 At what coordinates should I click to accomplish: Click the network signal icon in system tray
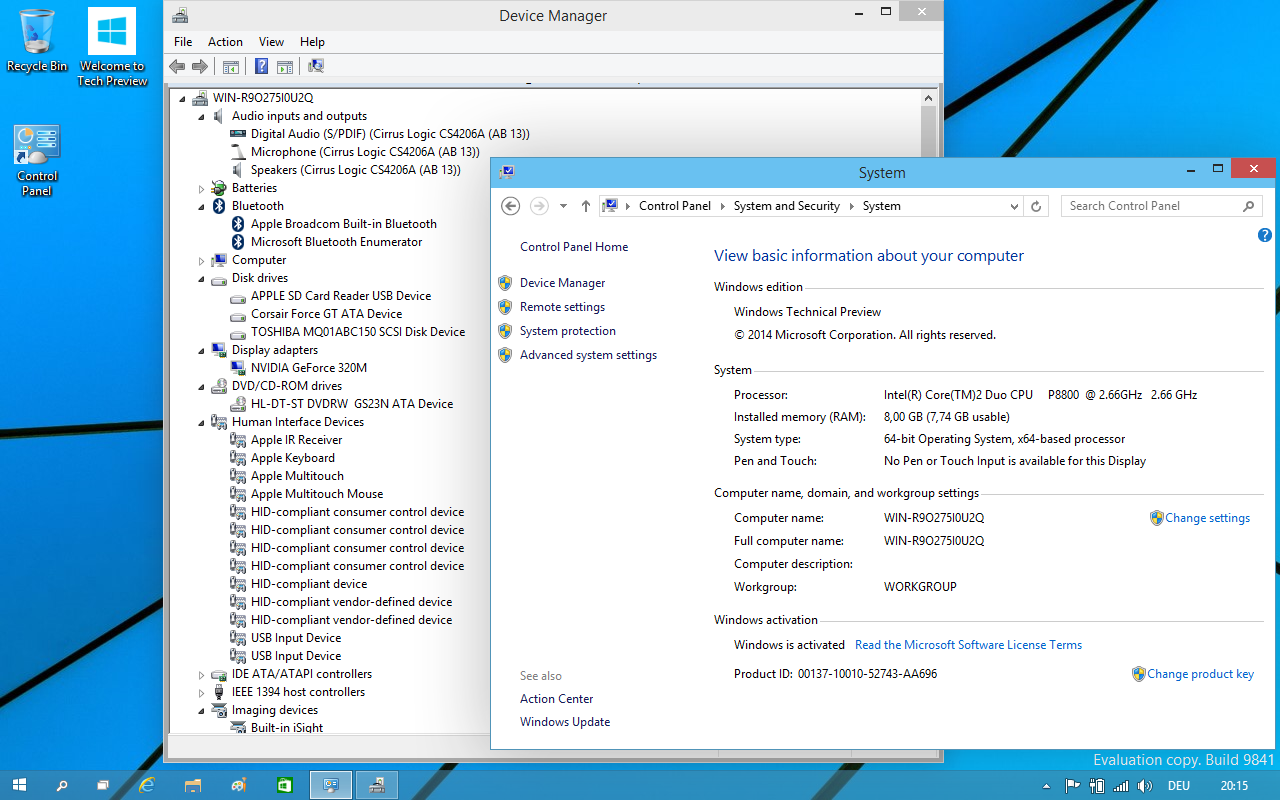[x=1122, y=786]
